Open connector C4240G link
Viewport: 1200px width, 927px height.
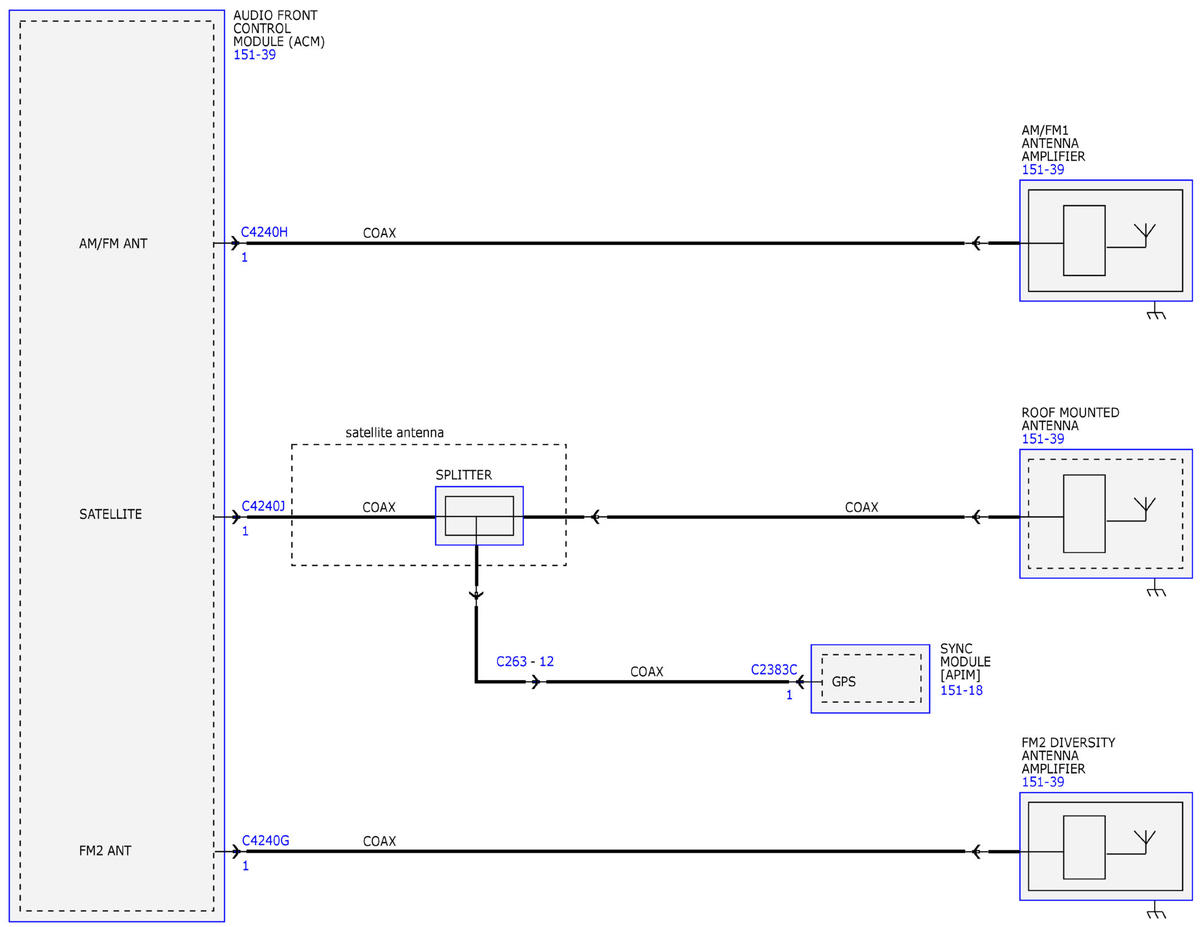pos(265,841)
